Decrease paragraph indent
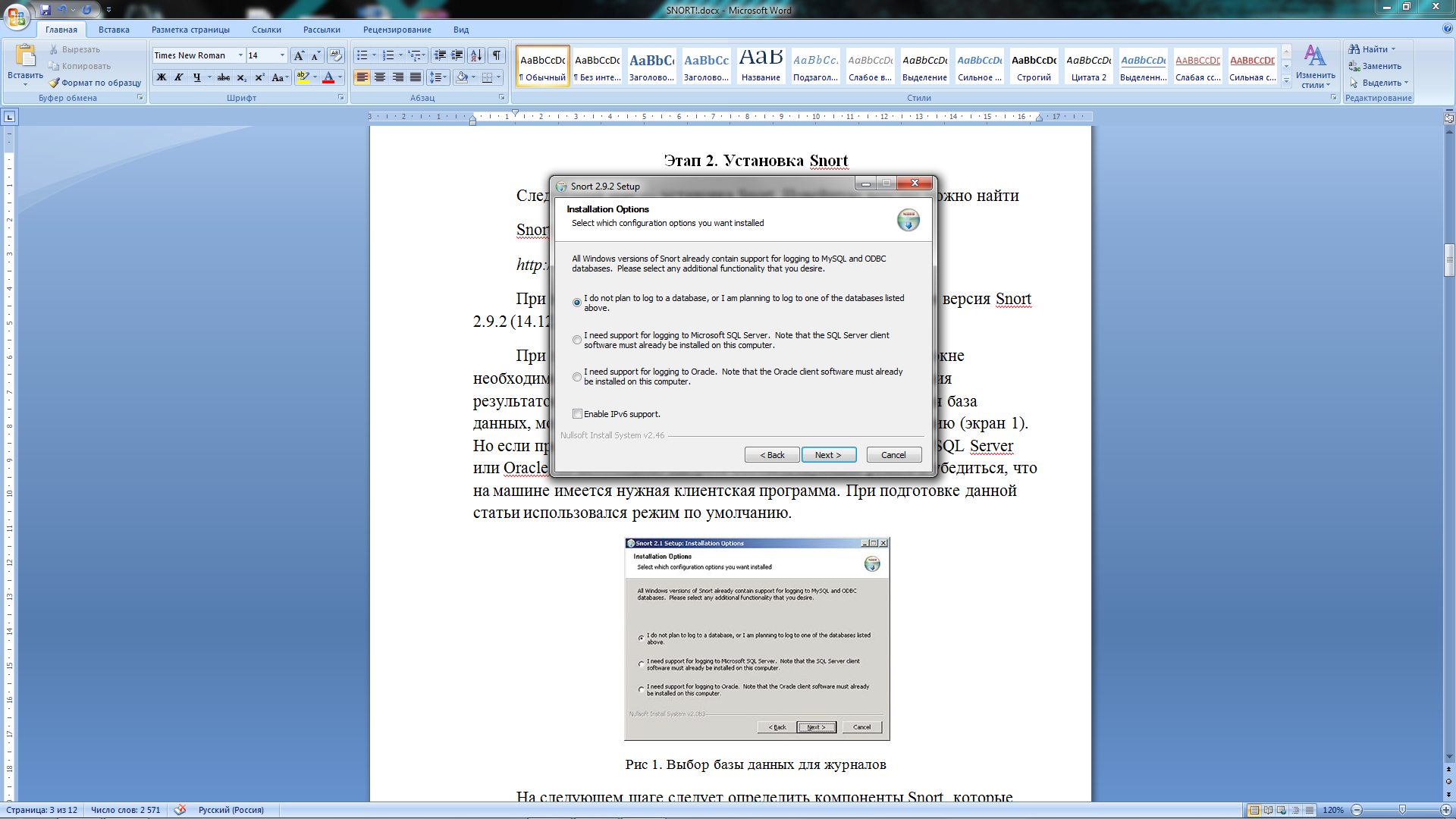Screen dimensions: 1456x819 [440, 55]
